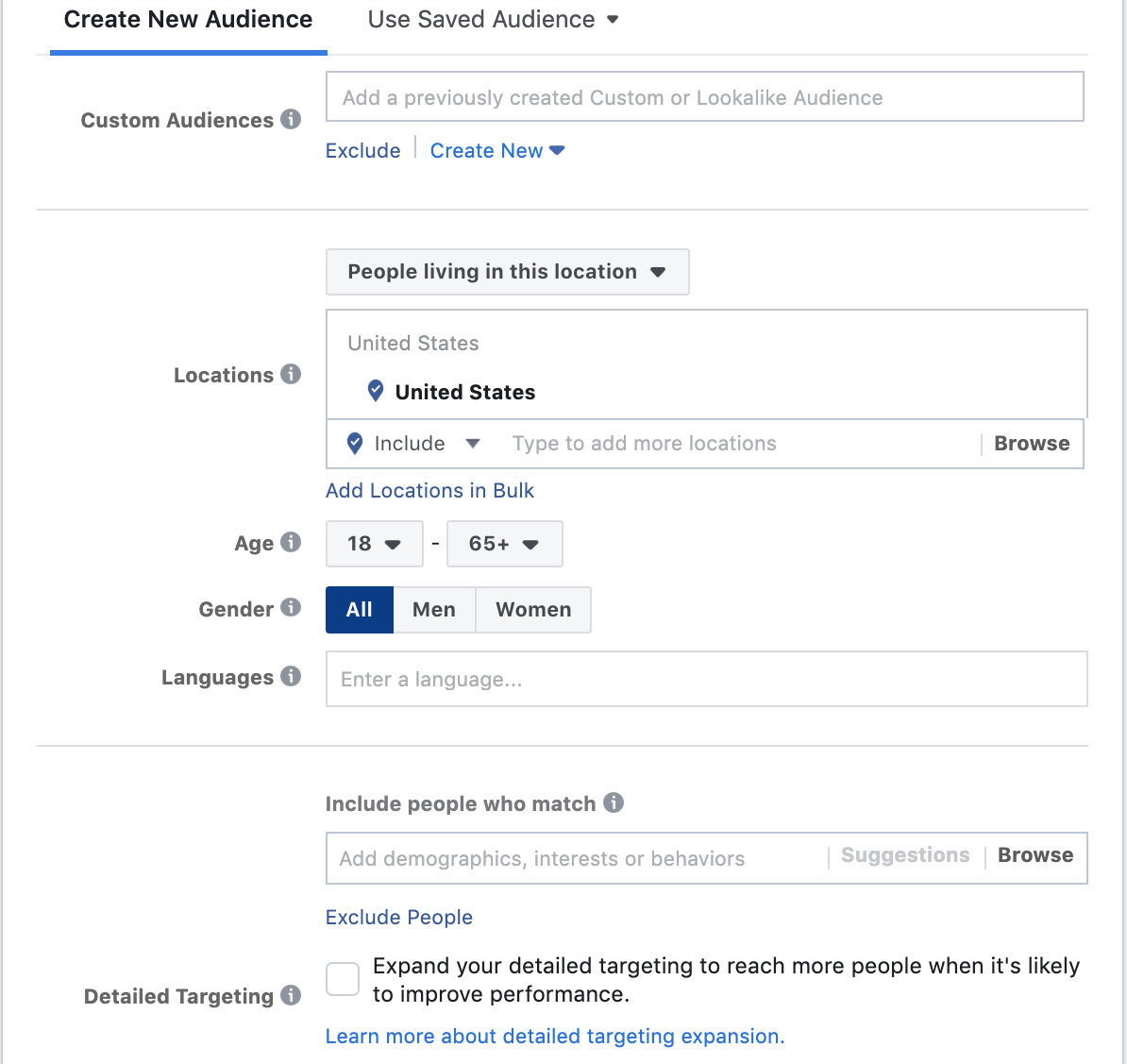1127x1064 pixels.
Task: Select Men as the target gender
Action: (x=433, y=609)
